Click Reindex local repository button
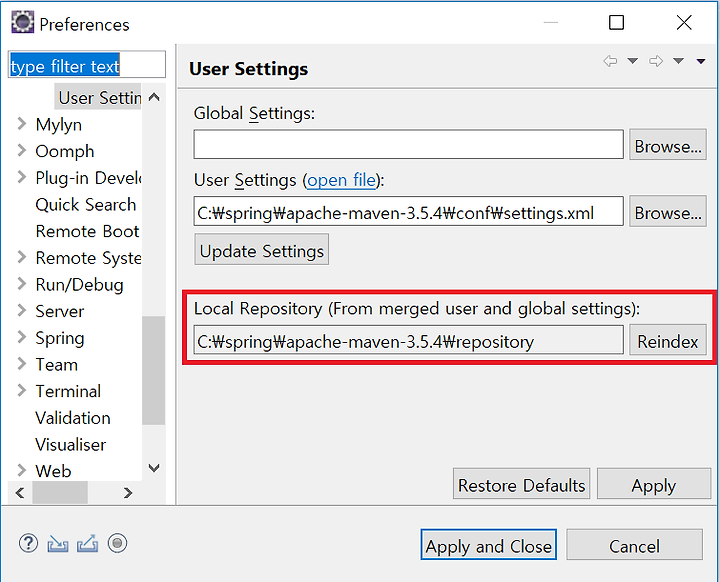The height and width of the screenshot is (582, 720). point(668,340)
